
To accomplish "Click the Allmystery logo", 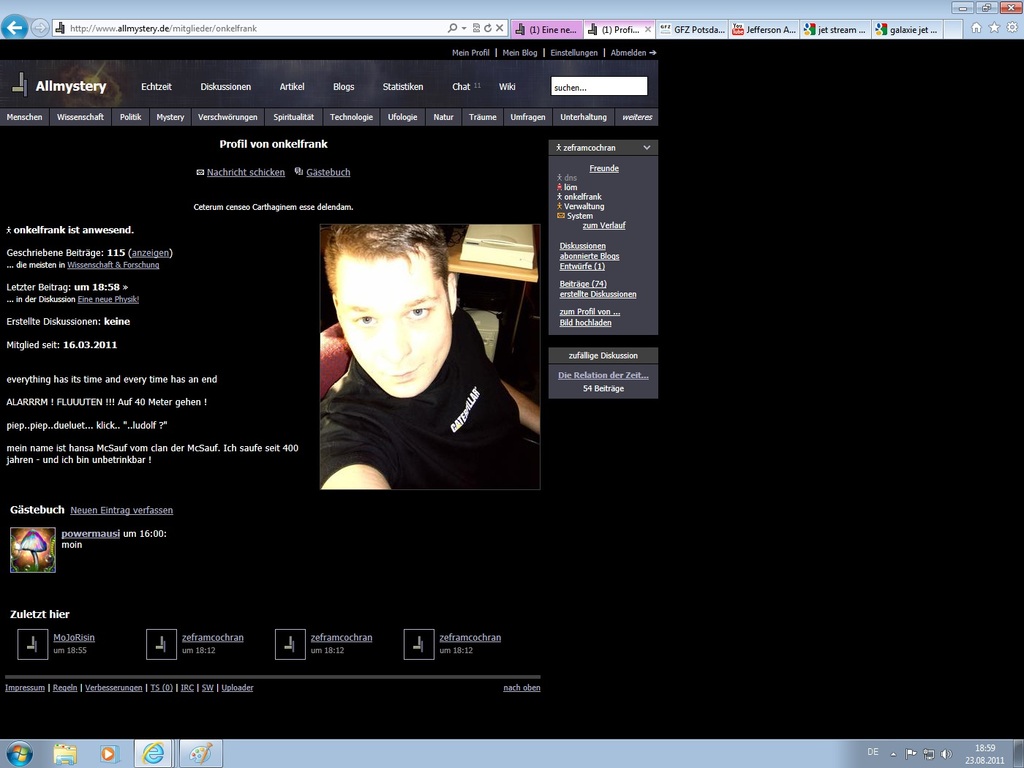I will (59, 86).
